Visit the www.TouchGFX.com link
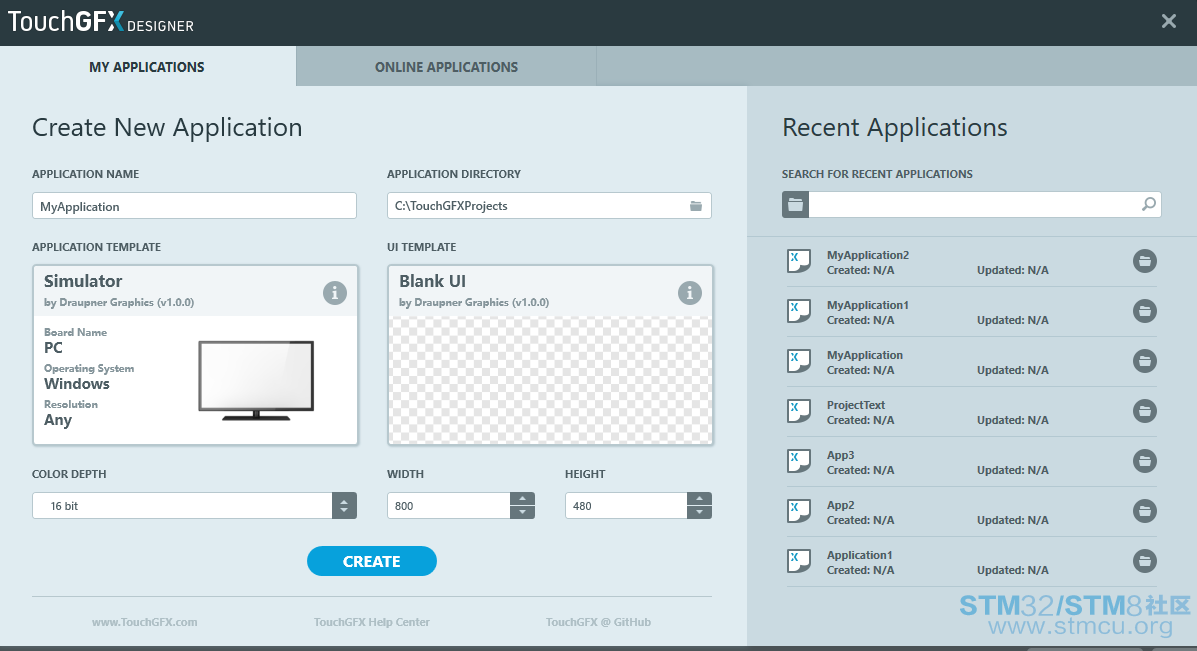Viewport: 1197px width, 651px height. point(144,622)
